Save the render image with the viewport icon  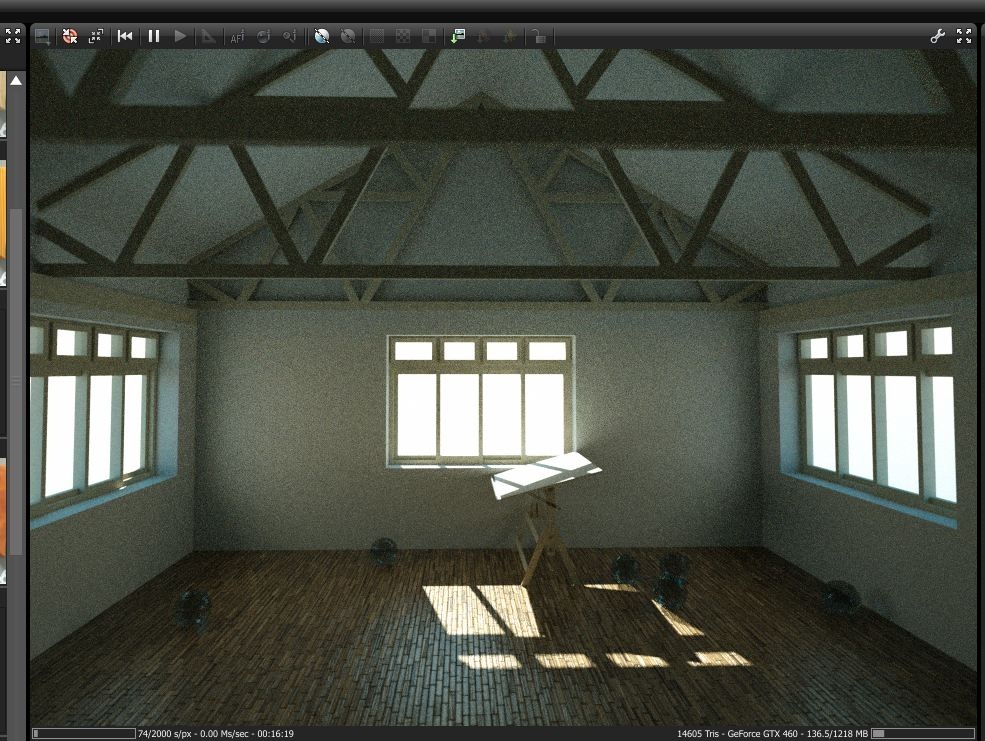(42, 36)
